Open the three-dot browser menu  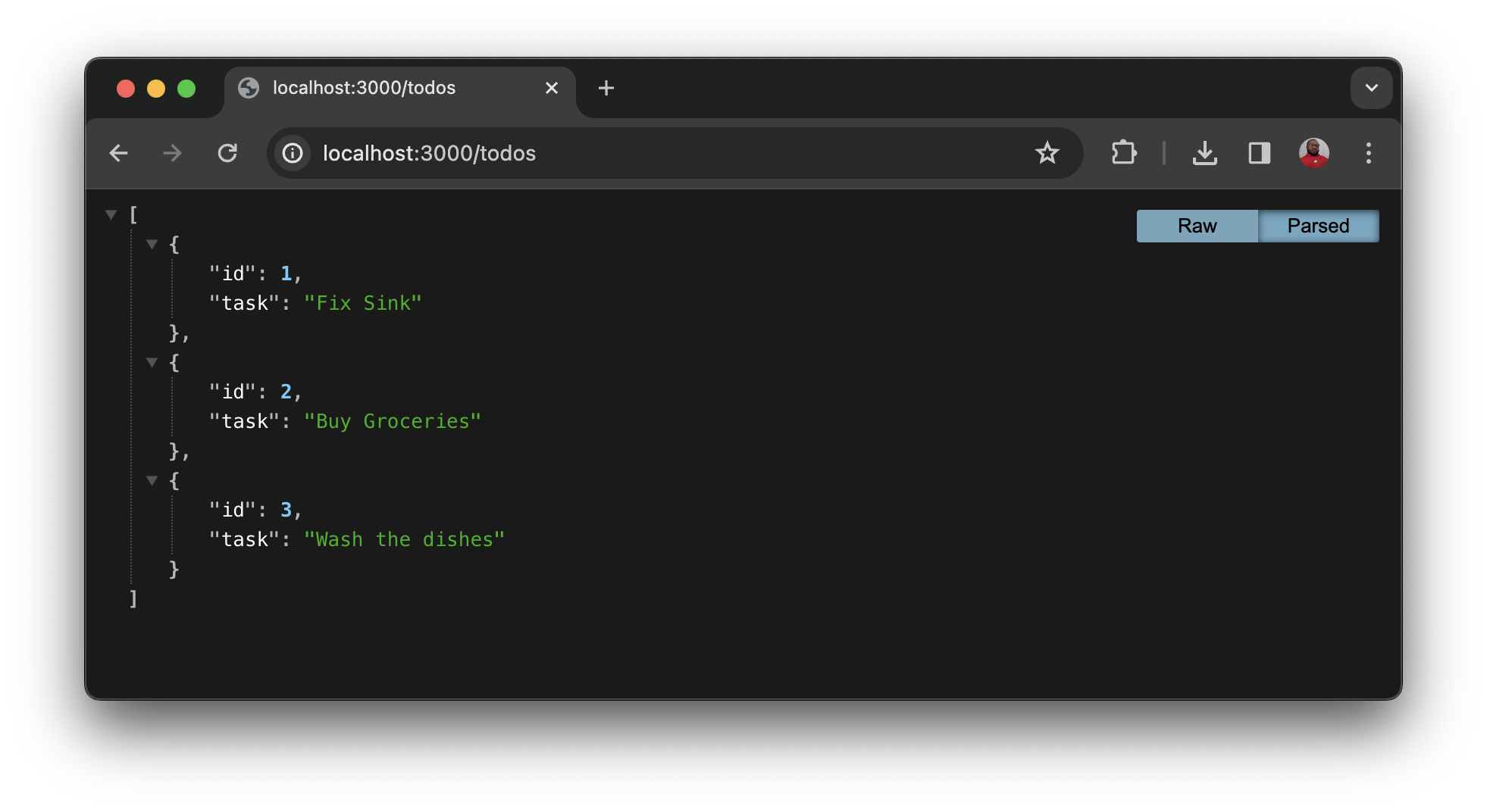(1369, 153)
